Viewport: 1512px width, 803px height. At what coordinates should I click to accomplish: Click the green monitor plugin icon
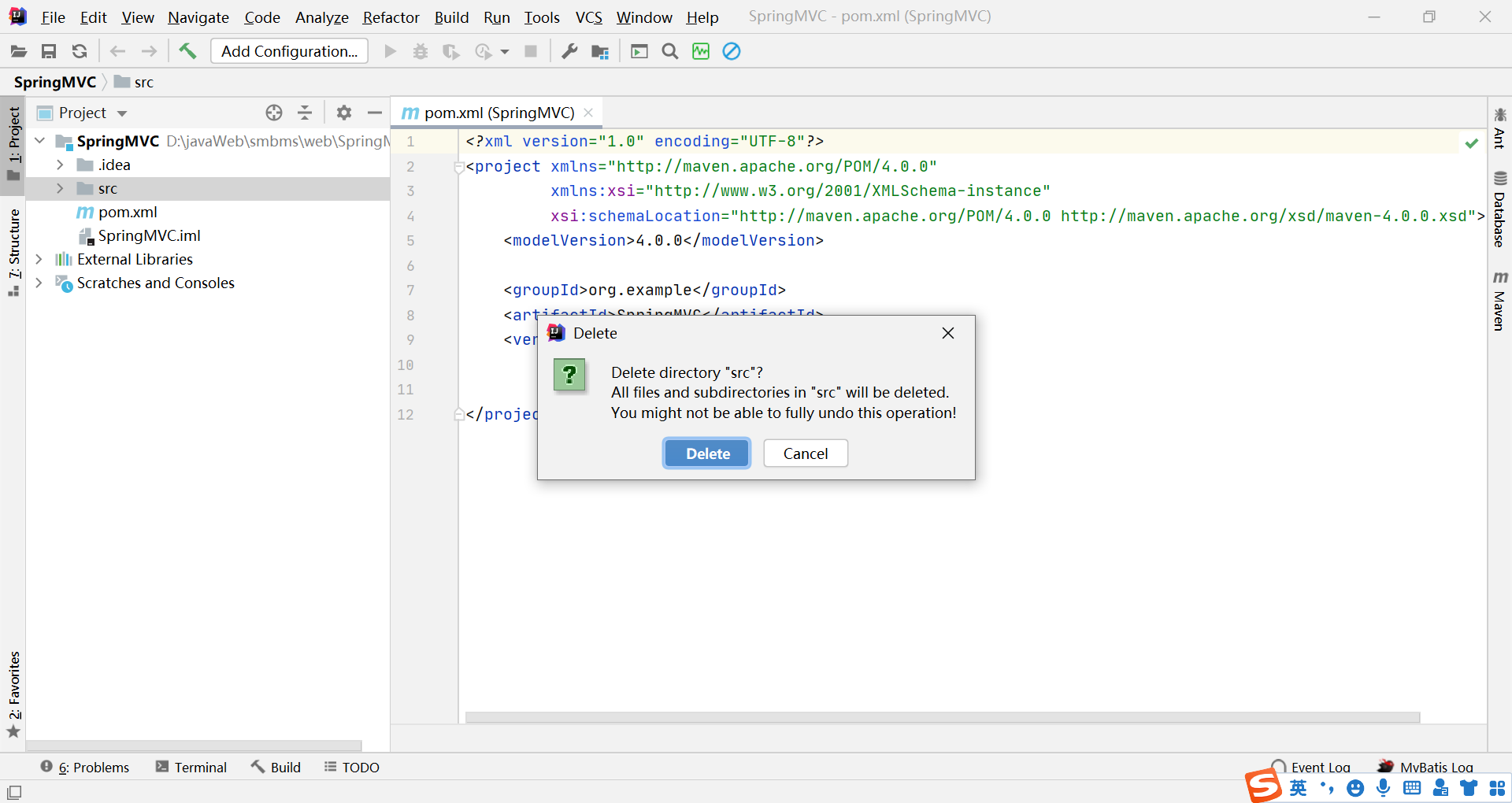click(x=701, y=51)
